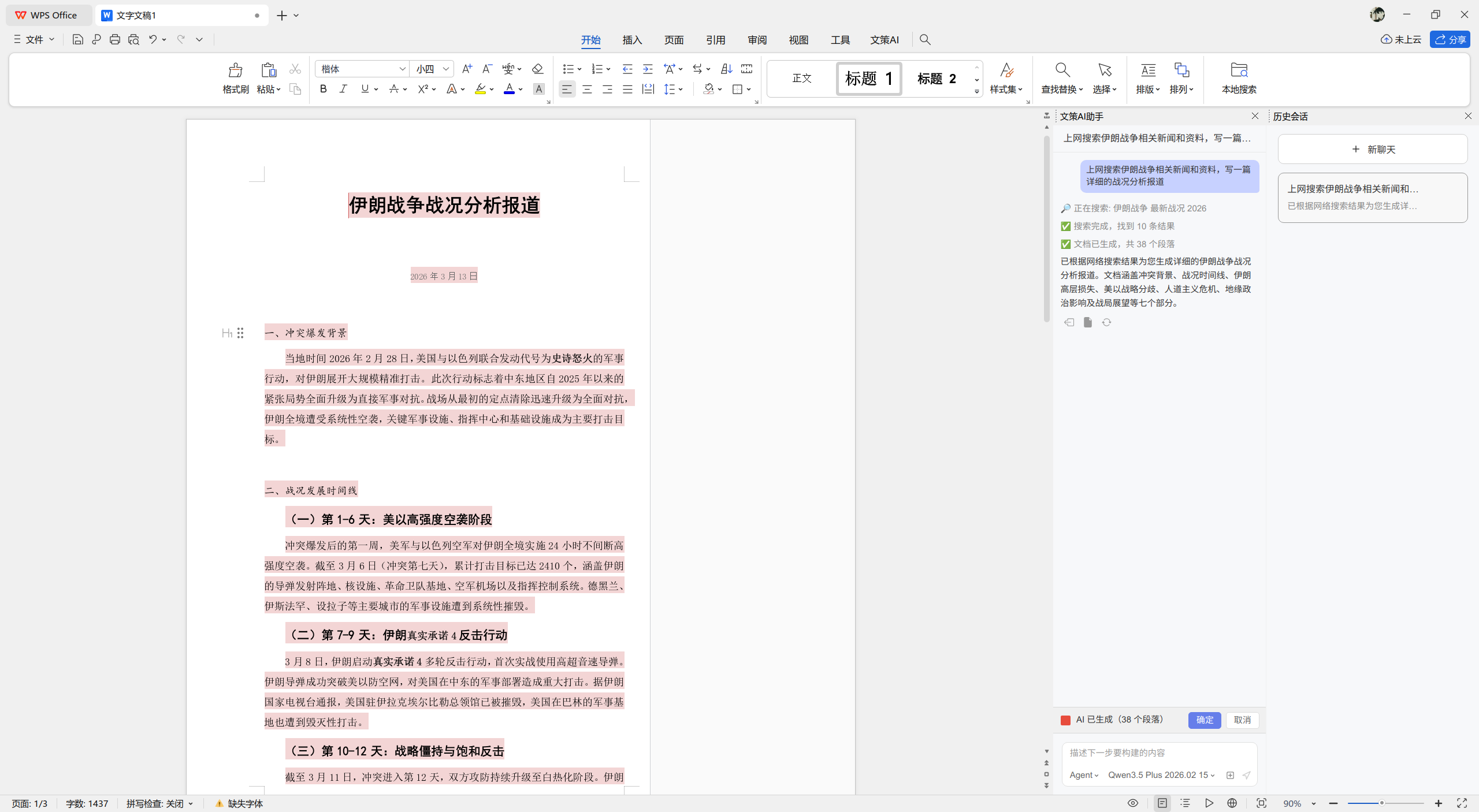1479x812 pixels.
Task: Open the 审阅 ribbon tab
Action: tap(757, 40)
